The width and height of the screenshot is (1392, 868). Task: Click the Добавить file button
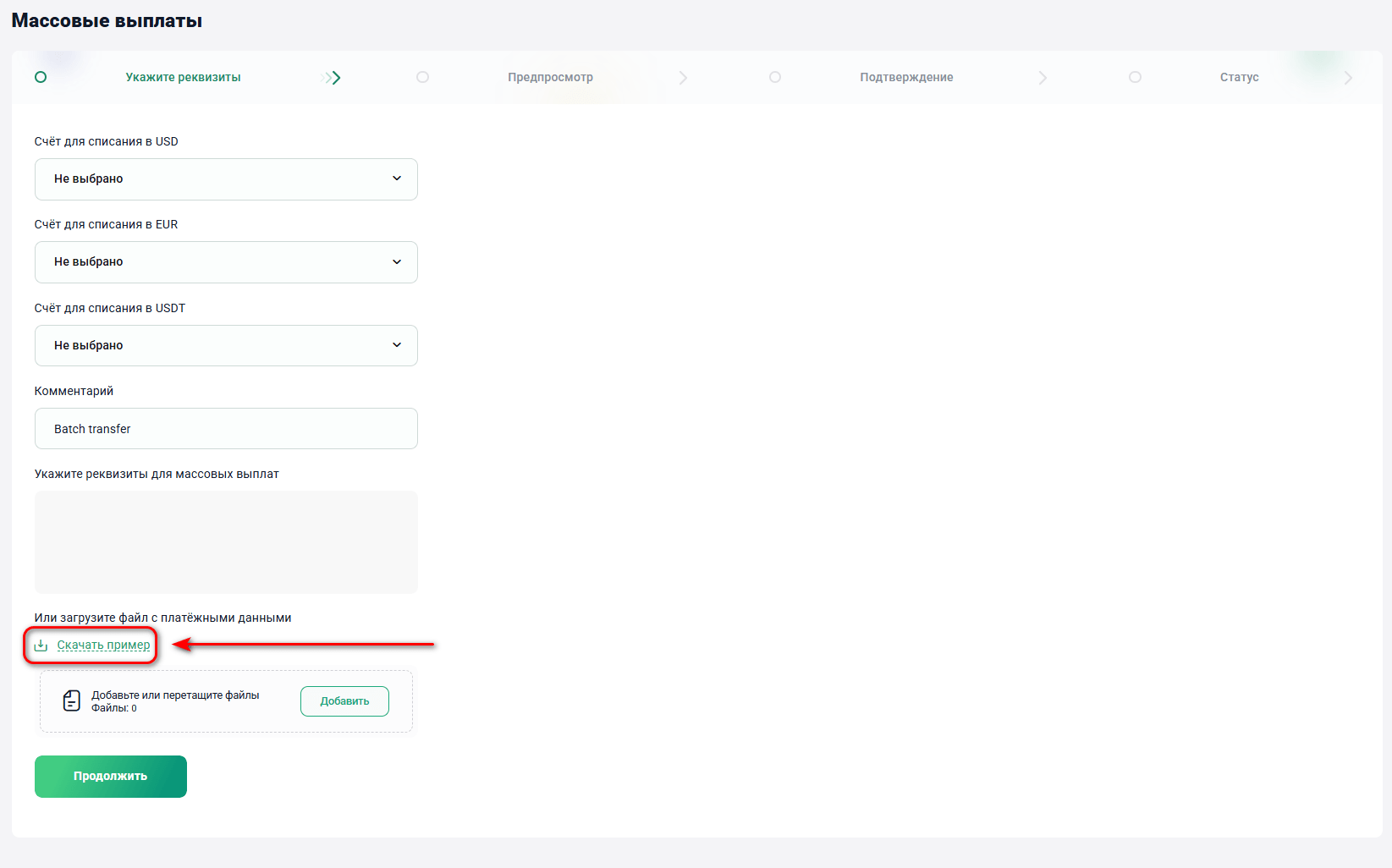tap(344, 701)
